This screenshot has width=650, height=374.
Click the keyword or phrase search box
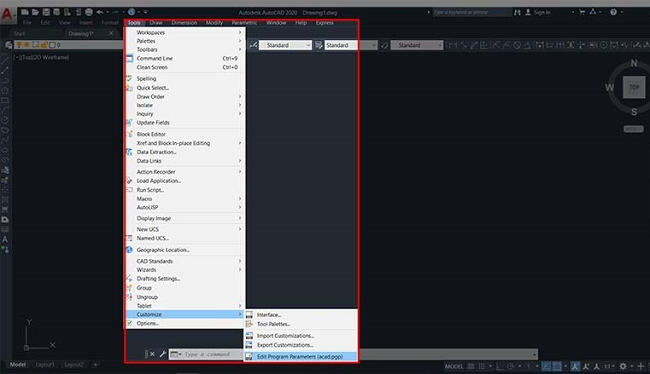pos(472,12)
